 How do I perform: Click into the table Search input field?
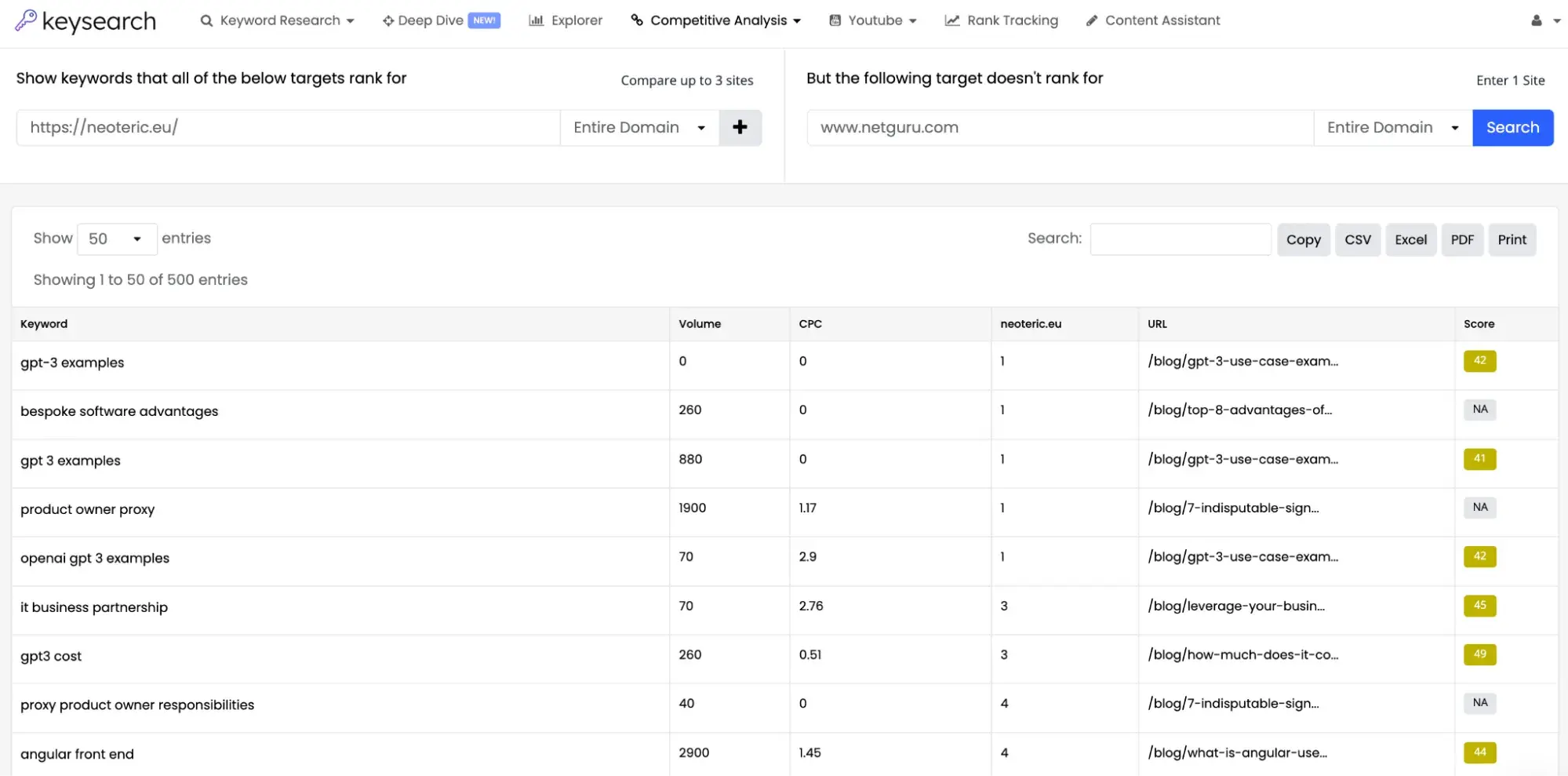(x=1180, y=239)
